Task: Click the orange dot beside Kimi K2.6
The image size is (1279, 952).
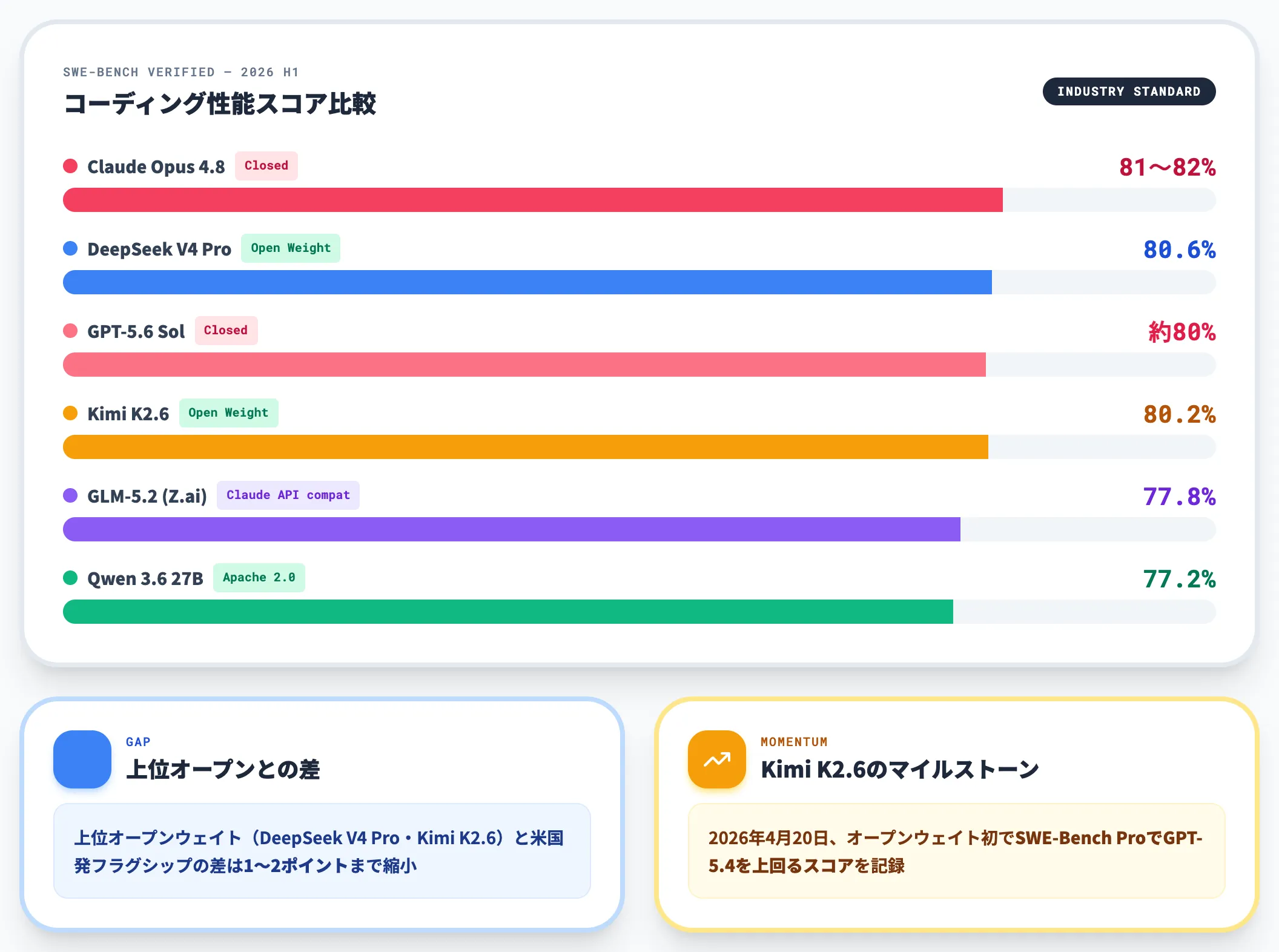Action: pyautogui.click(x=70, y=413)
